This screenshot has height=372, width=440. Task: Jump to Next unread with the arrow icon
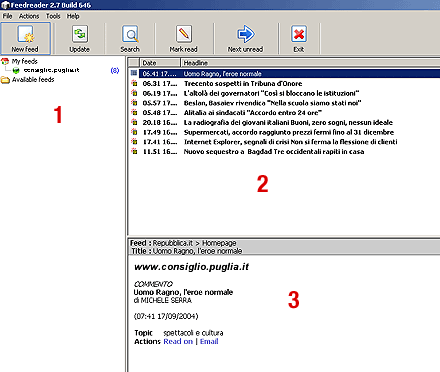point(246,34)
